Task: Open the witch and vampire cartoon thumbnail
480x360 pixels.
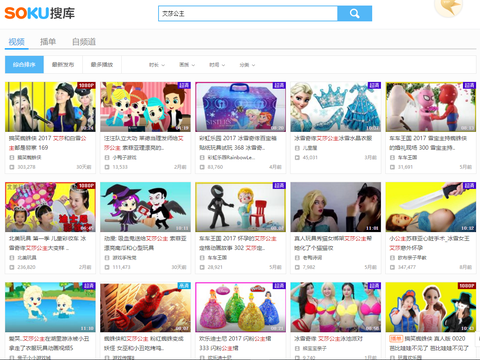Action: (x=145, y=207)
